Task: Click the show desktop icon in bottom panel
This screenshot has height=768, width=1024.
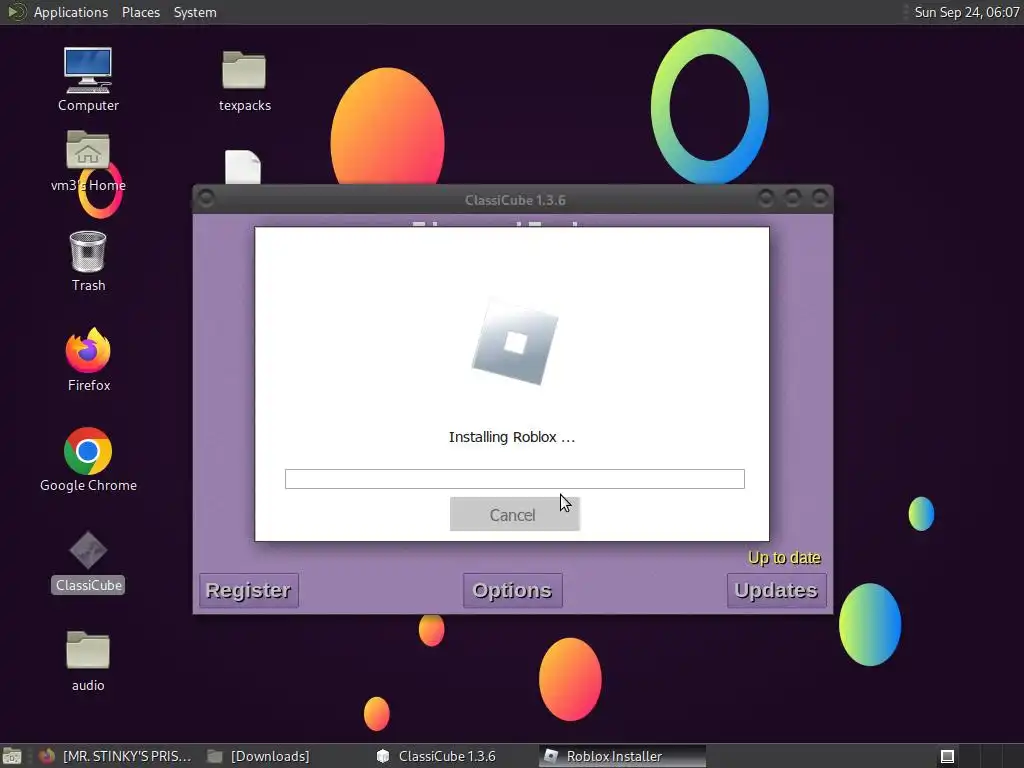Action: (12, 756)
